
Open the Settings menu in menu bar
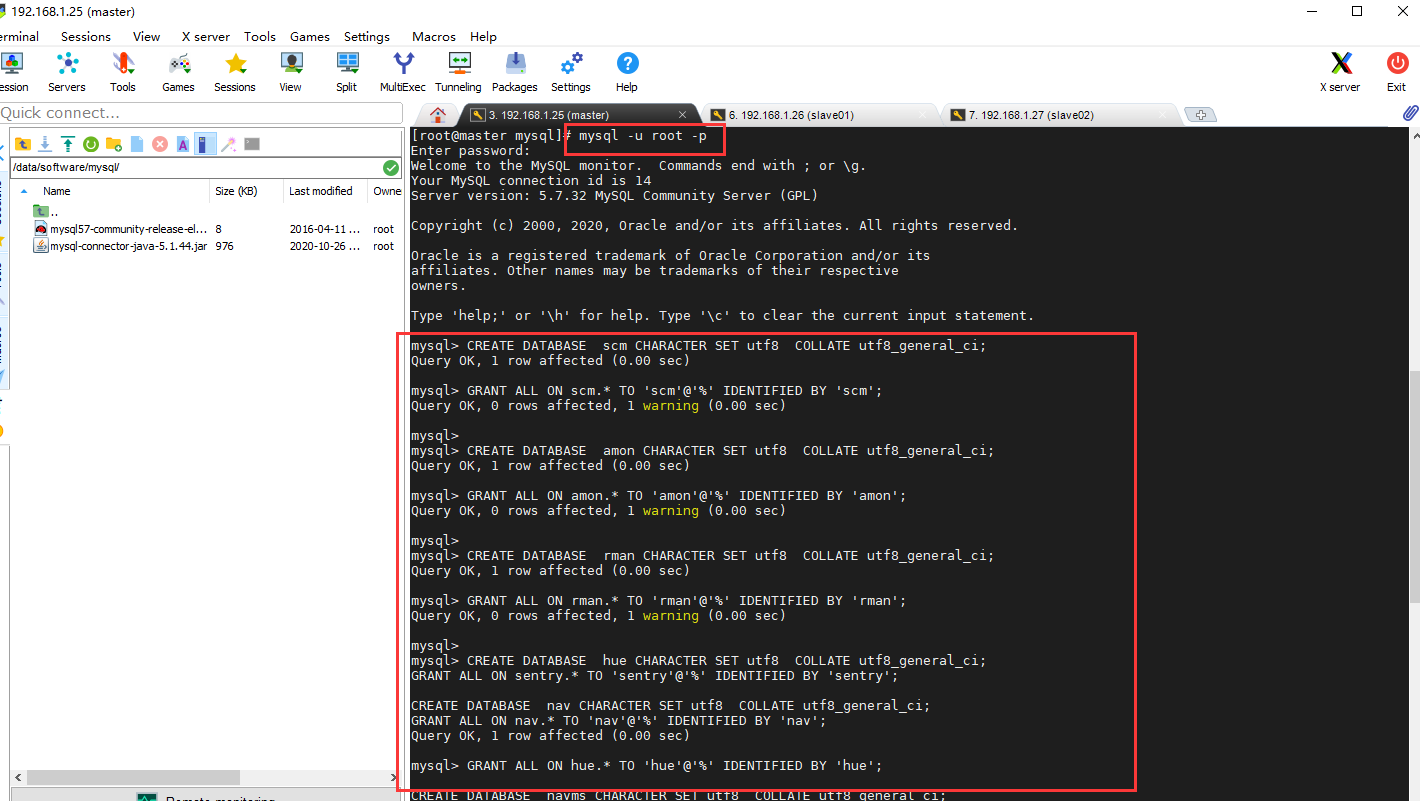pos(367,36)
